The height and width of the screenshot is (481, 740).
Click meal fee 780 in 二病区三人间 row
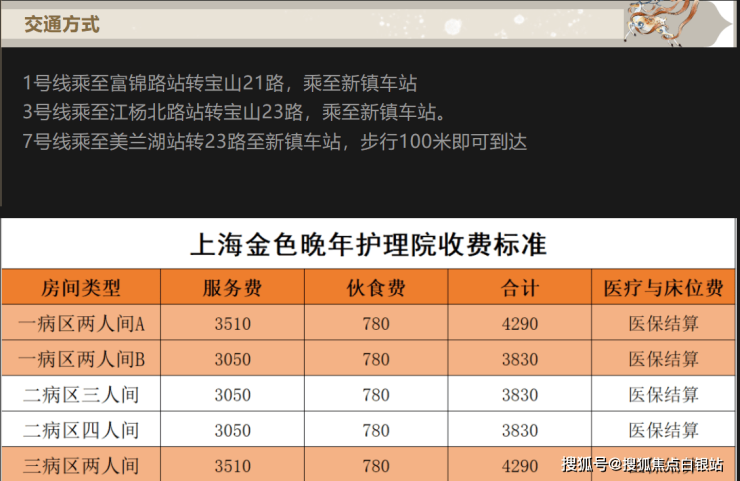tap(376, 395)
